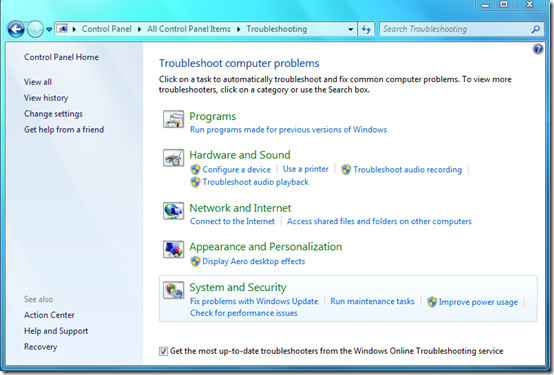The image size is (554, 375).
Task: Expand the arrow after All Control Panel Items
Action: [x=239, y=29]
